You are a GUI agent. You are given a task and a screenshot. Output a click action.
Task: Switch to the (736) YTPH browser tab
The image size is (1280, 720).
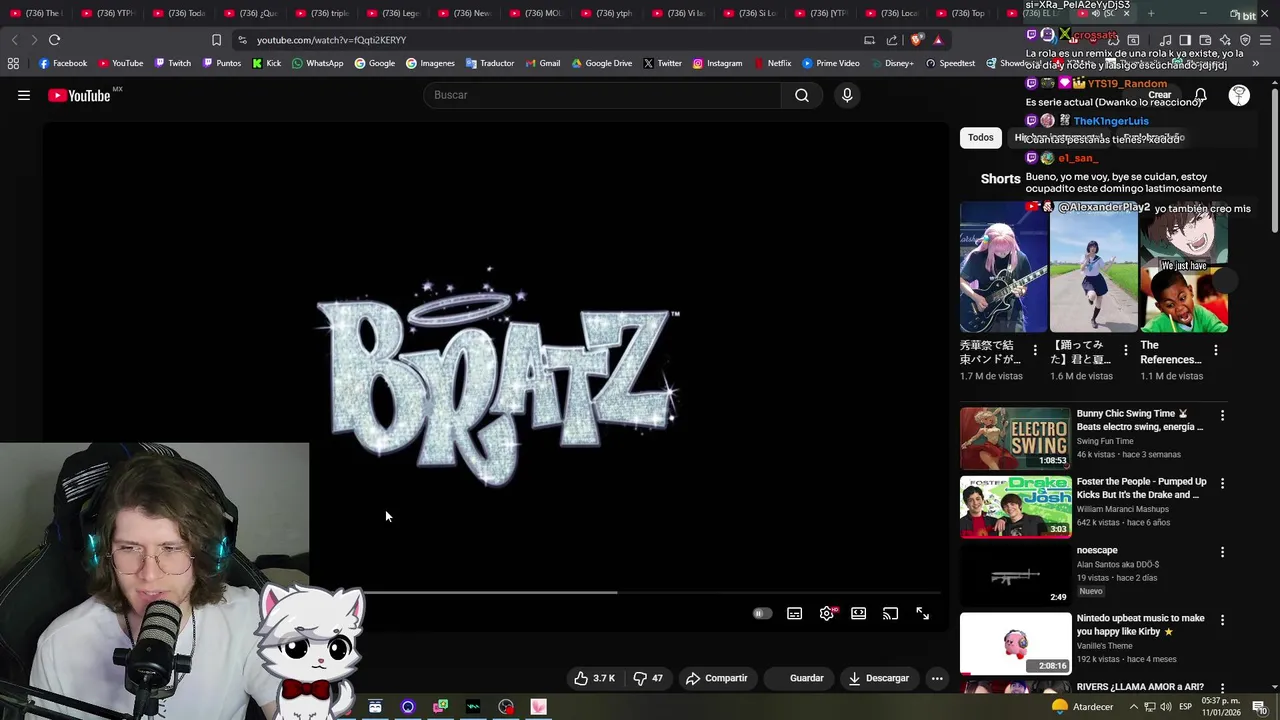pyautogui.click(x=108, y=13)
